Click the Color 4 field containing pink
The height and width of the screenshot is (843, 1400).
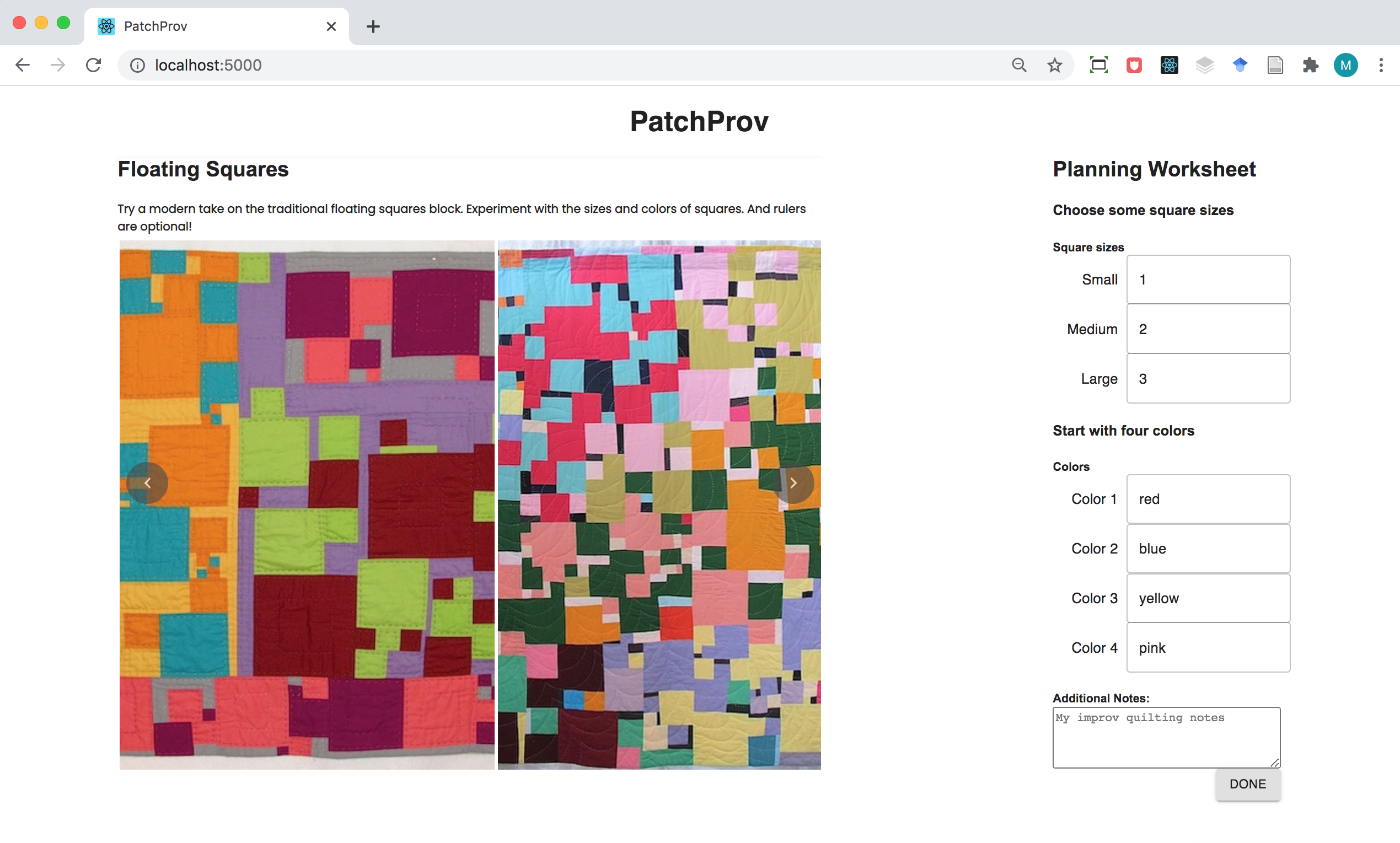click(x=1208, y=647)
